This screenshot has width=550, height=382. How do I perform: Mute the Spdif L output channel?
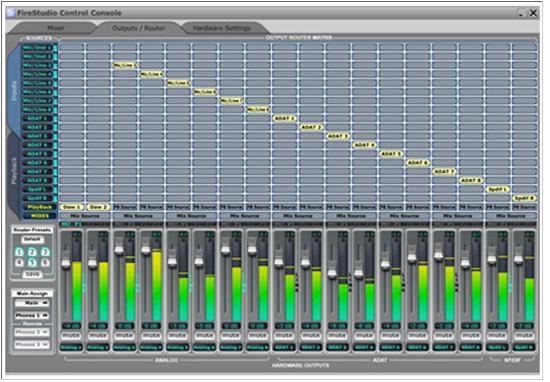click(497, 336)
